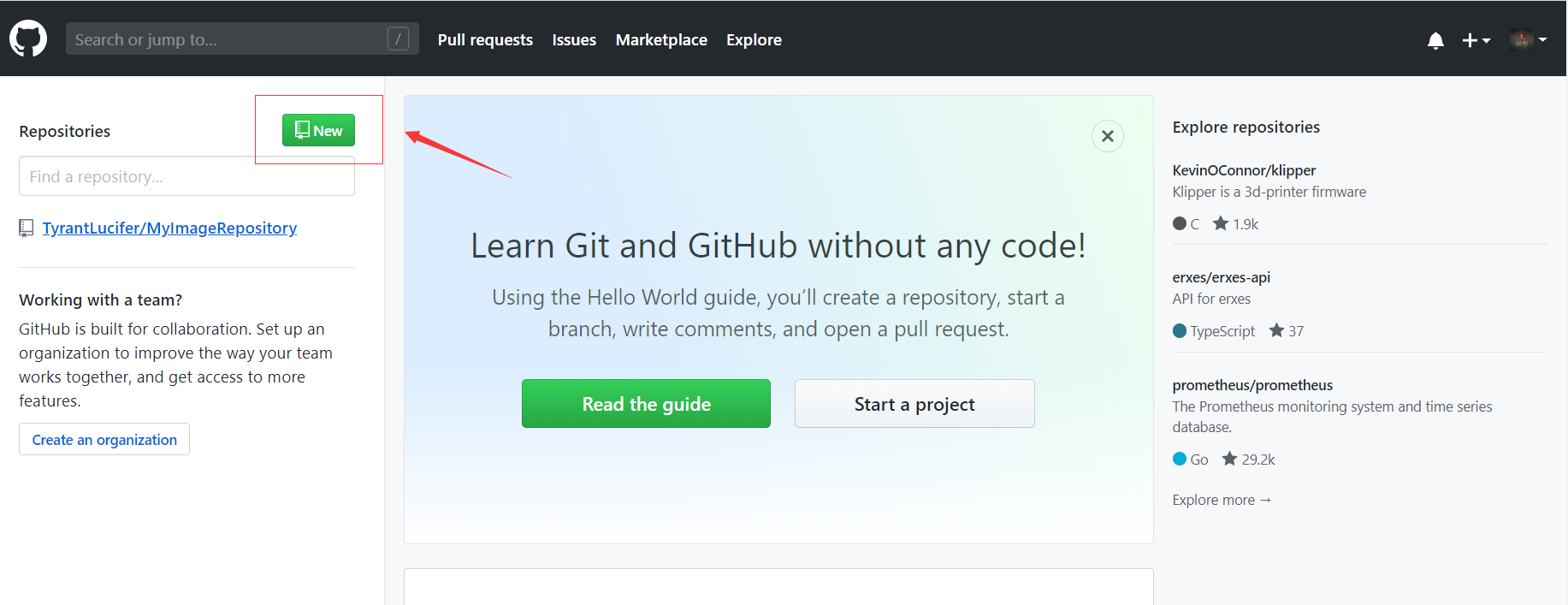The height and width of the screenshot is (605, 1568).
Task: Follow the Explore more link
Action: 1222,500
